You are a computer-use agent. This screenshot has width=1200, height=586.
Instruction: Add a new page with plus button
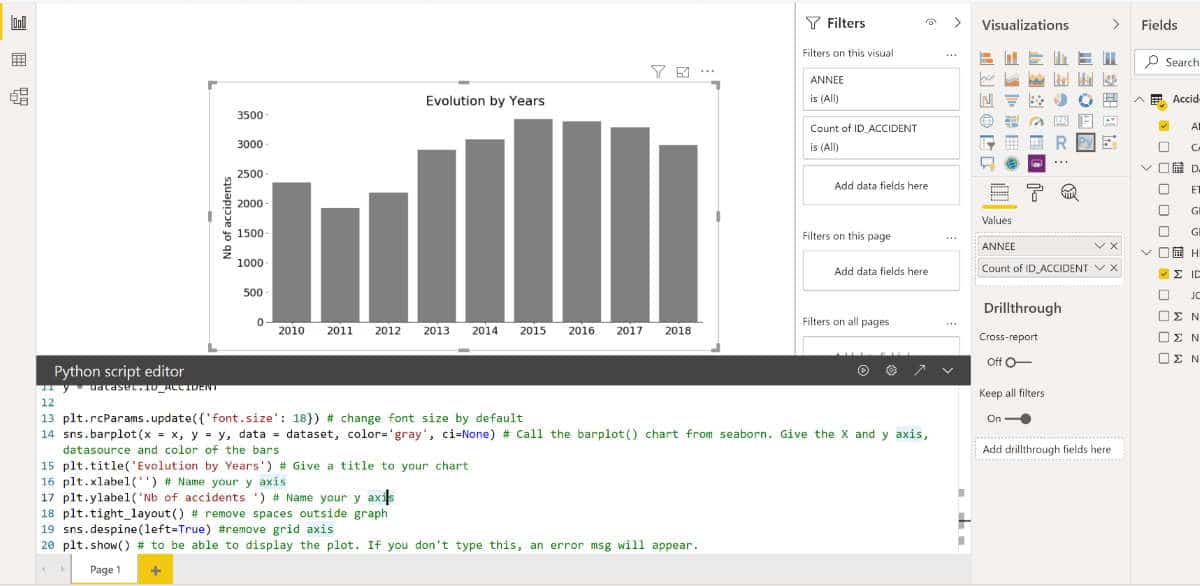(155, 570)
